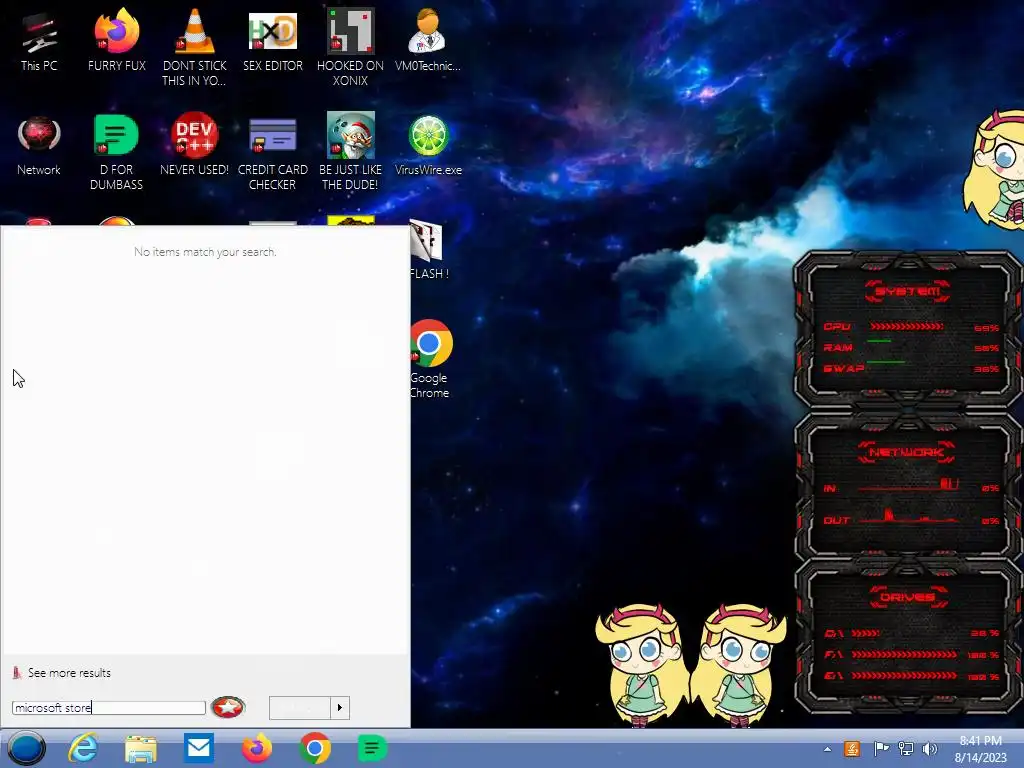
Task: Click the SYSTEM gadget header
Action: (x=908, y=291)
